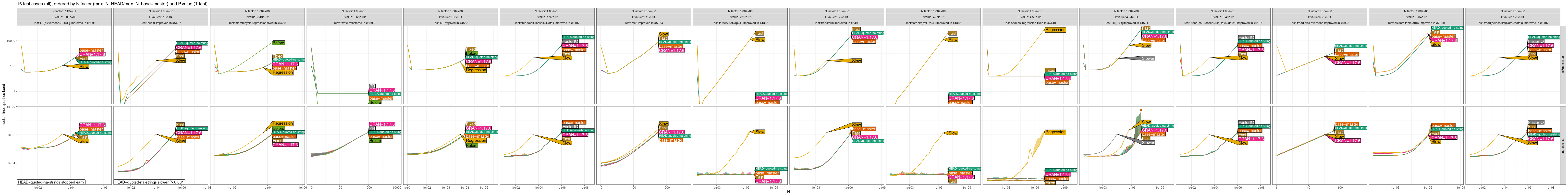Click the 'Regression' label in shallow kilobytes plot

(1055, 30)
